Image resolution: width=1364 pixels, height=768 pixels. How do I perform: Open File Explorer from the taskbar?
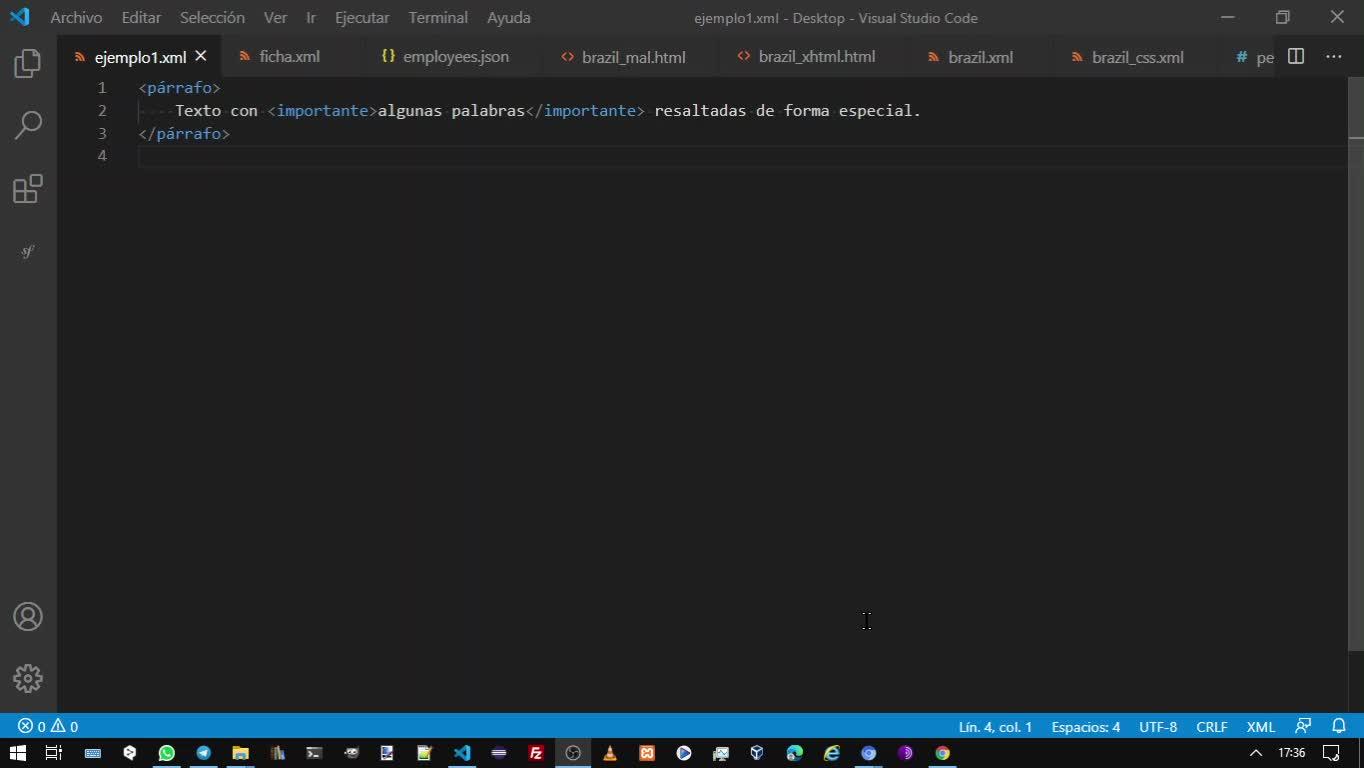pyautogui.click(x=240, y=753)
